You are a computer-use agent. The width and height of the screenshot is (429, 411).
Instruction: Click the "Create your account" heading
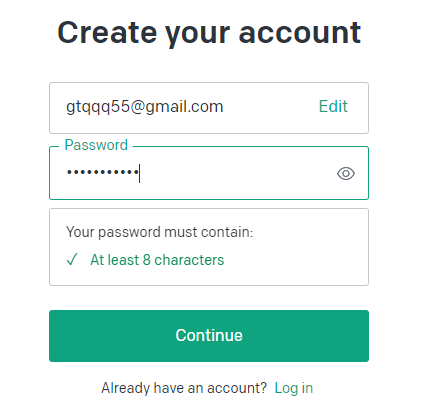(x=209, y=33)
